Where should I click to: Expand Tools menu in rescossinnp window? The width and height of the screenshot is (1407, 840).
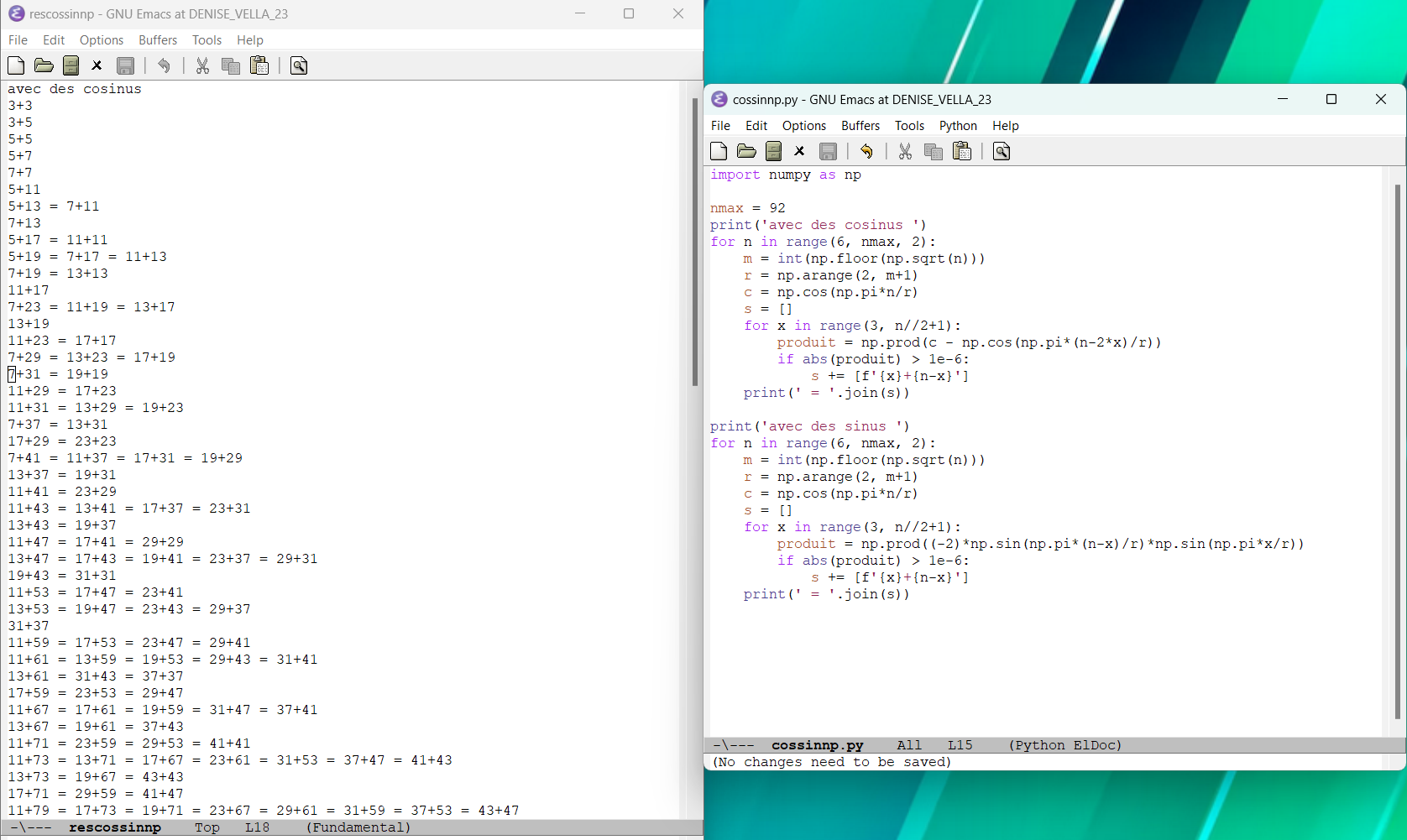[207, 40]
